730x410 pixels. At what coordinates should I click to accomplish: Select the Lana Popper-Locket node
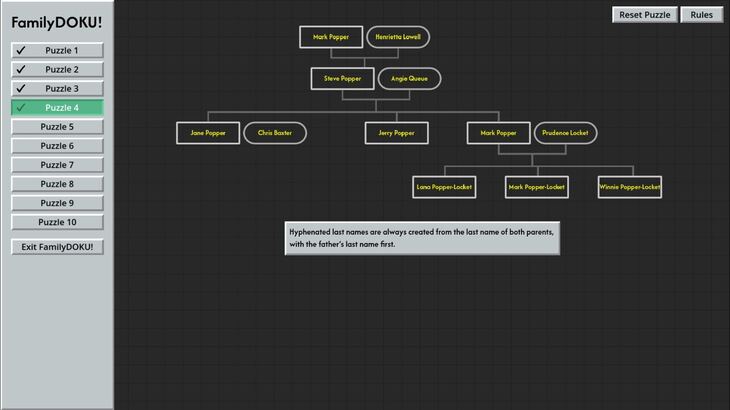pyautogui.click(x=444, y=187)
